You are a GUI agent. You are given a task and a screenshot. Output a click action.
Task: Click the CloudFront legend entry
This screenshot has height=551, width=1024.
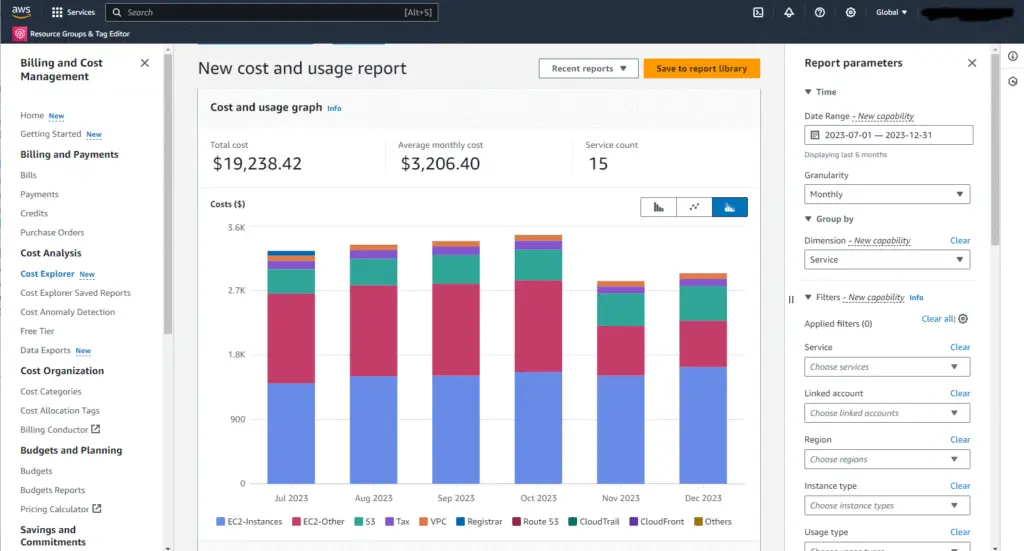coord(656,522)
